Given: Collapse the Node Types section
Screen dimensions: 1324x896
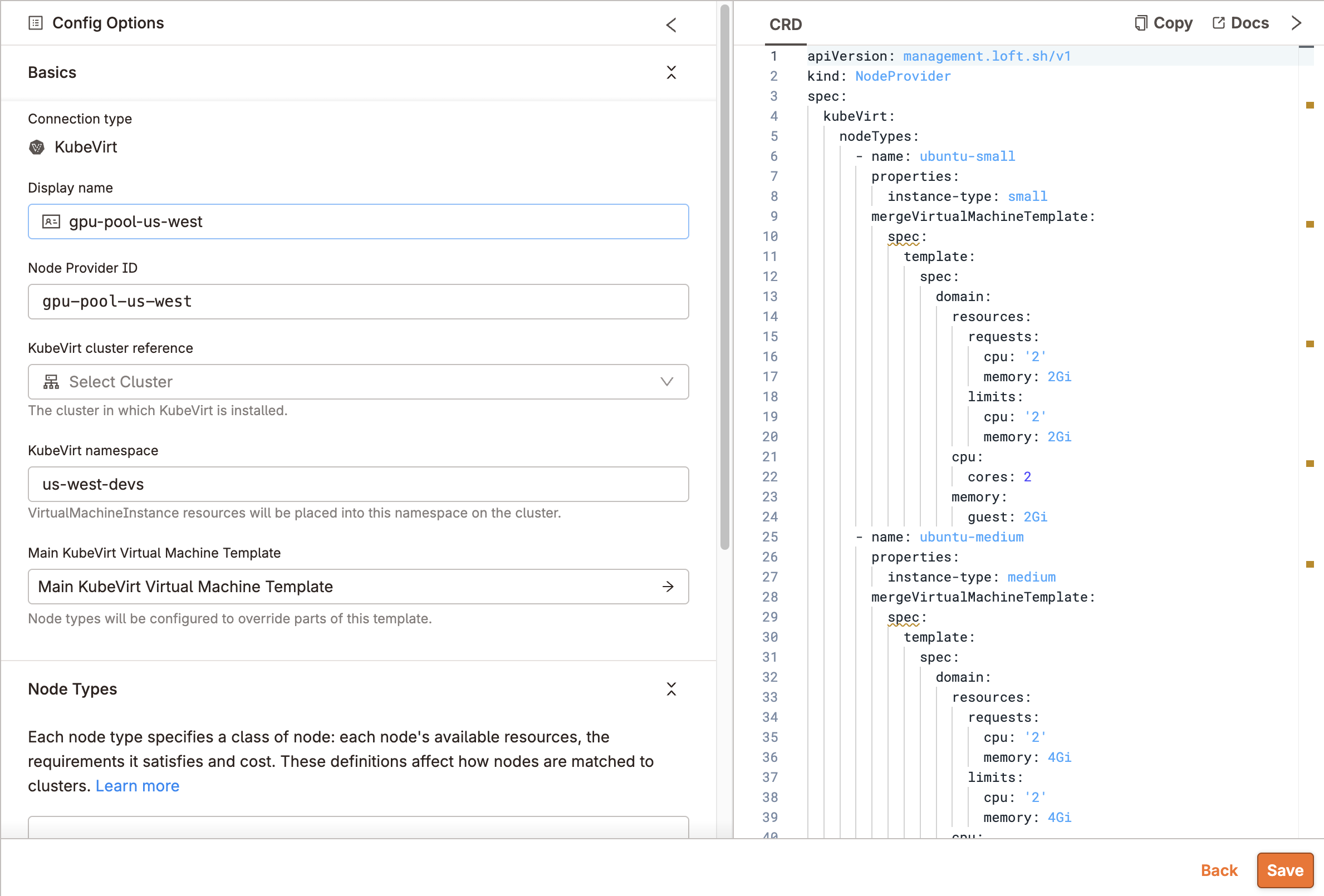Looking at the screenshot, I should (671, 689).
